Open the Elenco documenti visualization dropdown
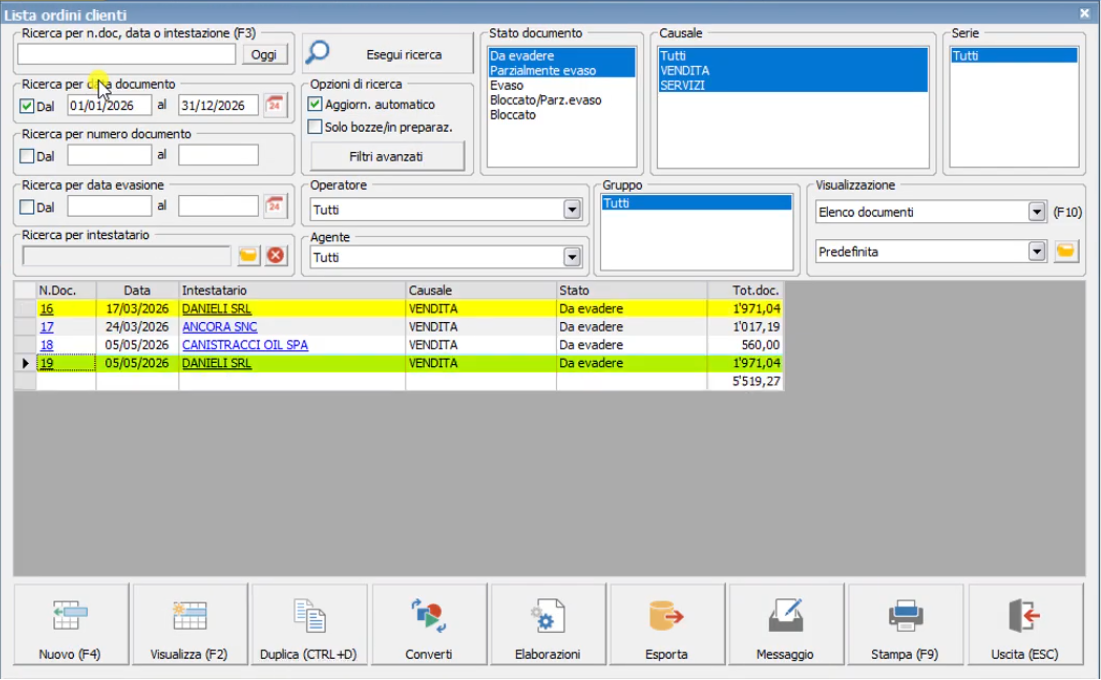Screen dimensions: 1101x680 click(1036, 211)
